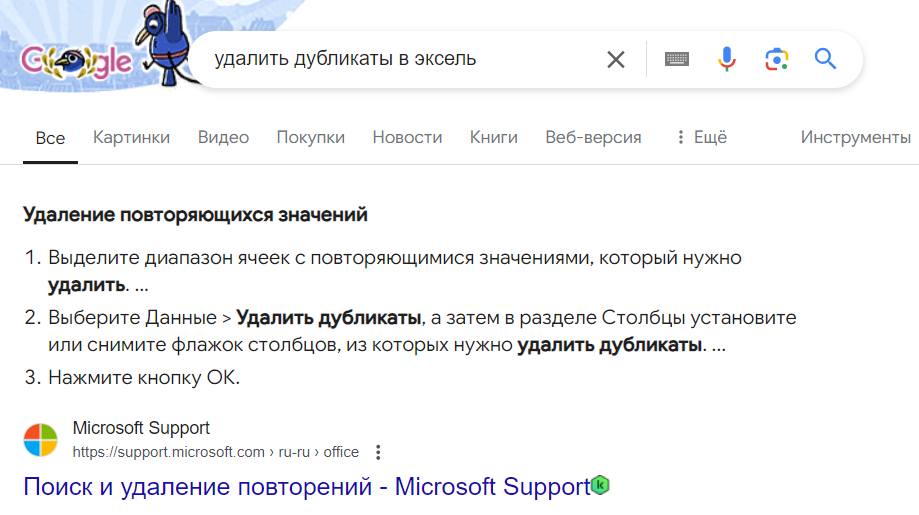
Task: Open three-dot menu next to Microsoft Support result
Action: 378,452
